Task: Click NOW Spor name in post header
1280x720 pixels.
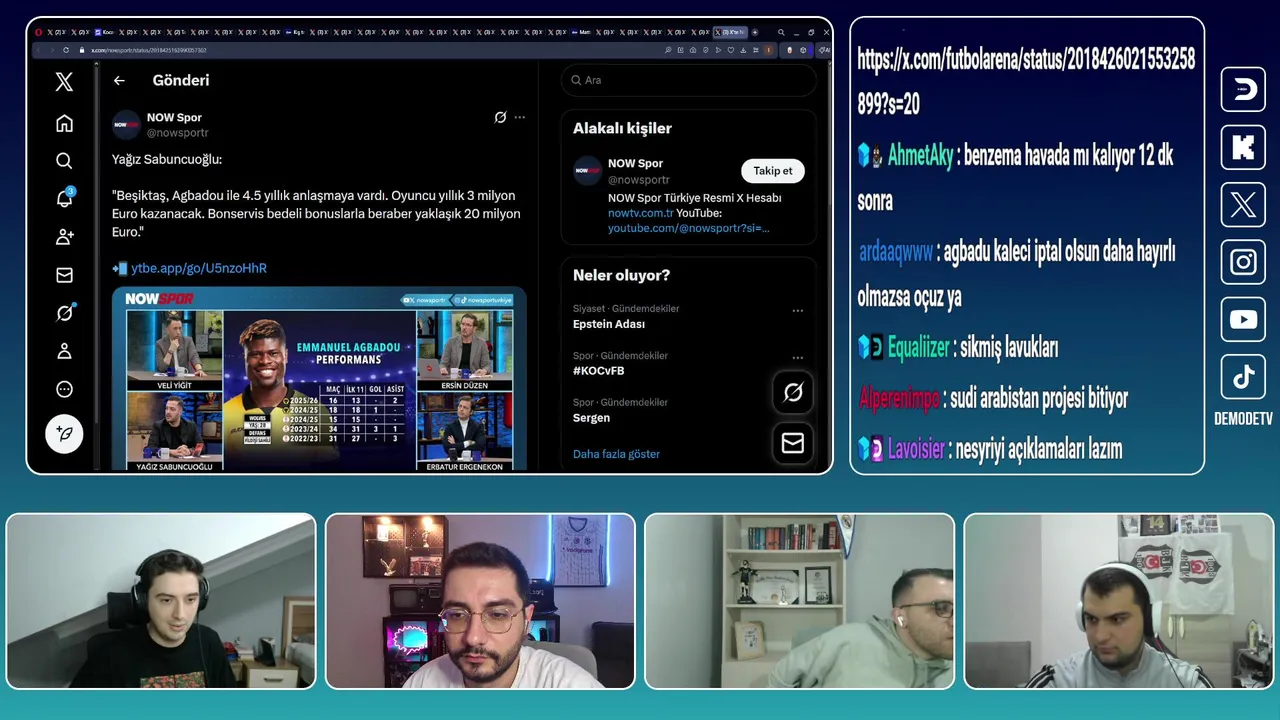Action: (x=174, y=117)
